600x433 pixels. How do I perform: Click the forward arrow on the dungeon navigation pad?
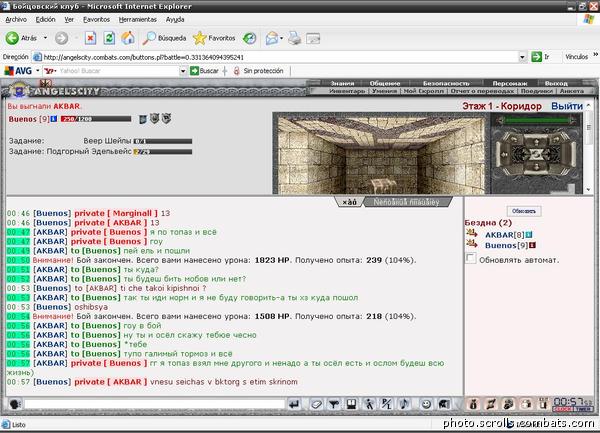coord(536,141)
